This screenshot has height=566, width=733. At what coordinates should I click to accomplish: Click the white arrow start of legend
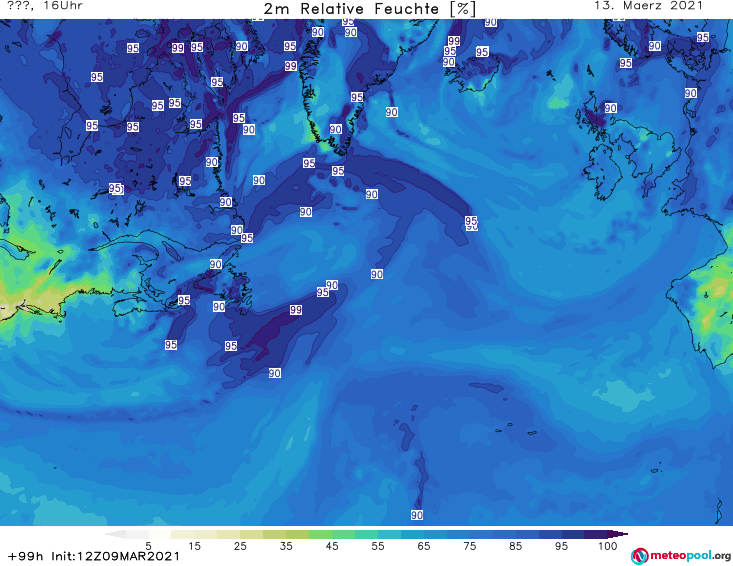coord(116,534)
